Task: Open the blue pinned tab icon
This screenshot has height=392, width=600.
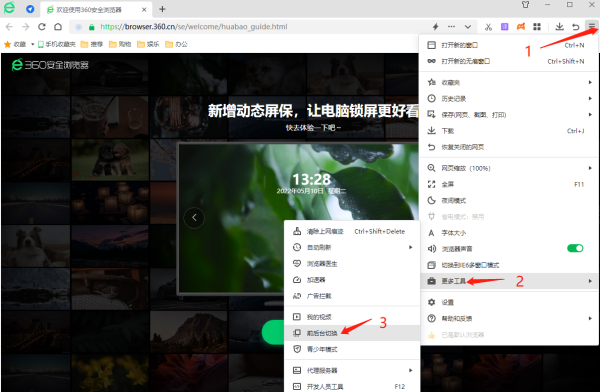Action: pos(30,9)
